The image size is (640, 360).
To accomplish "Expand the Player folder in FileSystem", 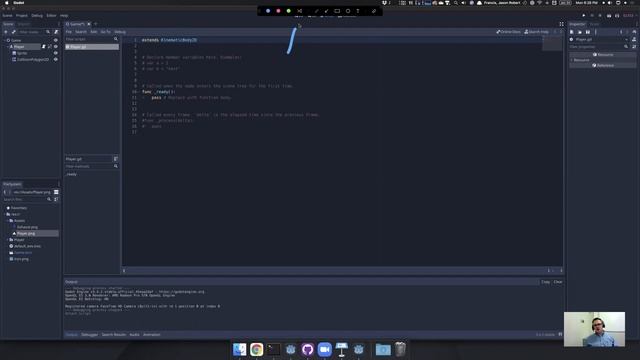I will pos(7,240).
